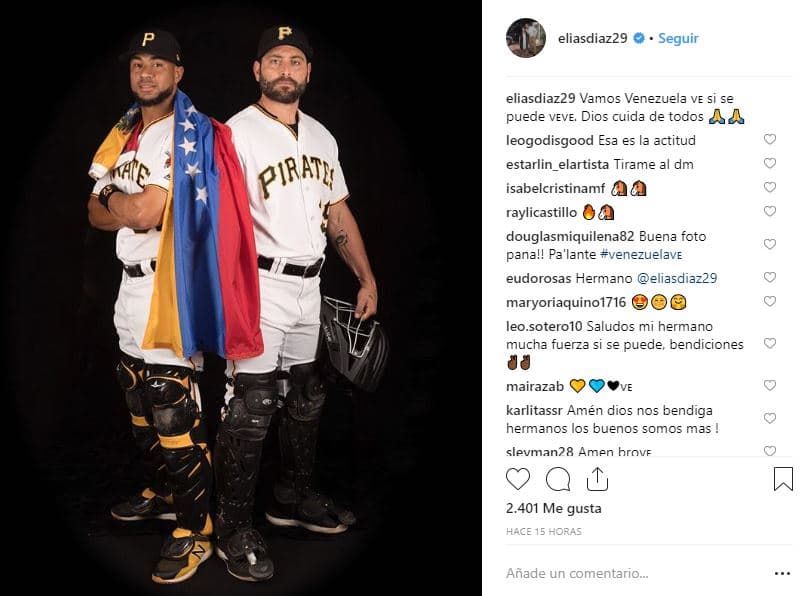The height and width of the screenshot is (596, 800).
Task: Click the Pirates players photo
Action: pos(241,298)
